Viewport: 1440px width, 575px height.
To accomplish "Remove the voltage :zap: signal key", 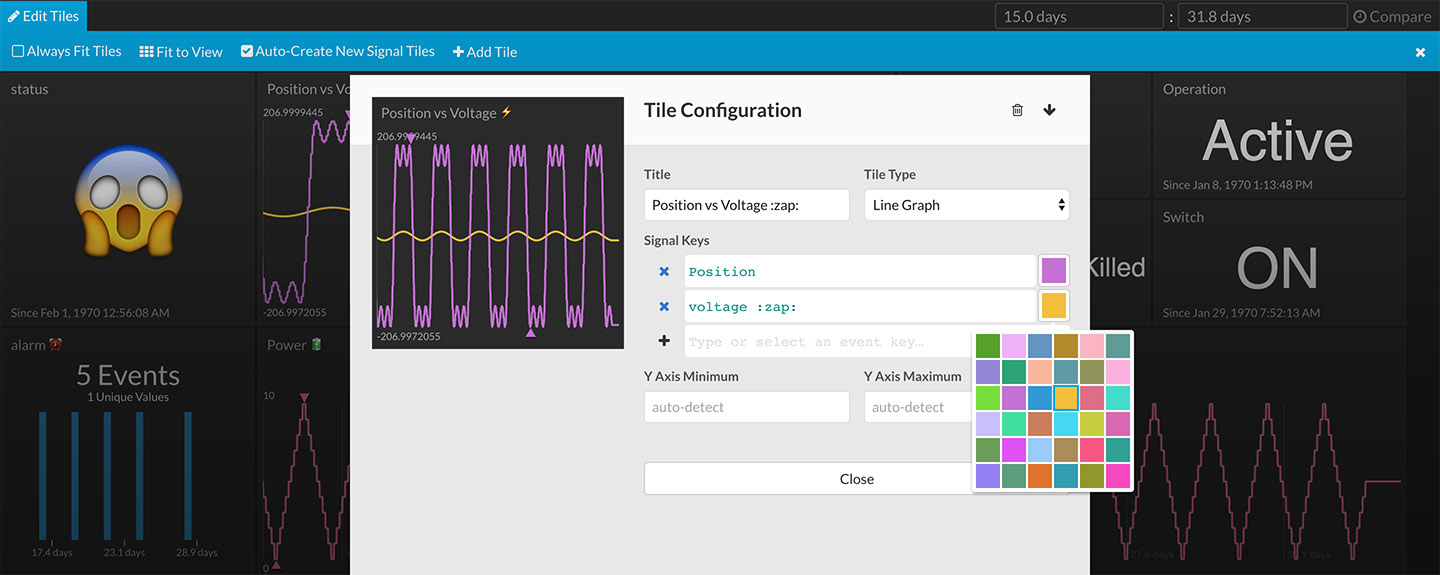I will tap(664, 306).
